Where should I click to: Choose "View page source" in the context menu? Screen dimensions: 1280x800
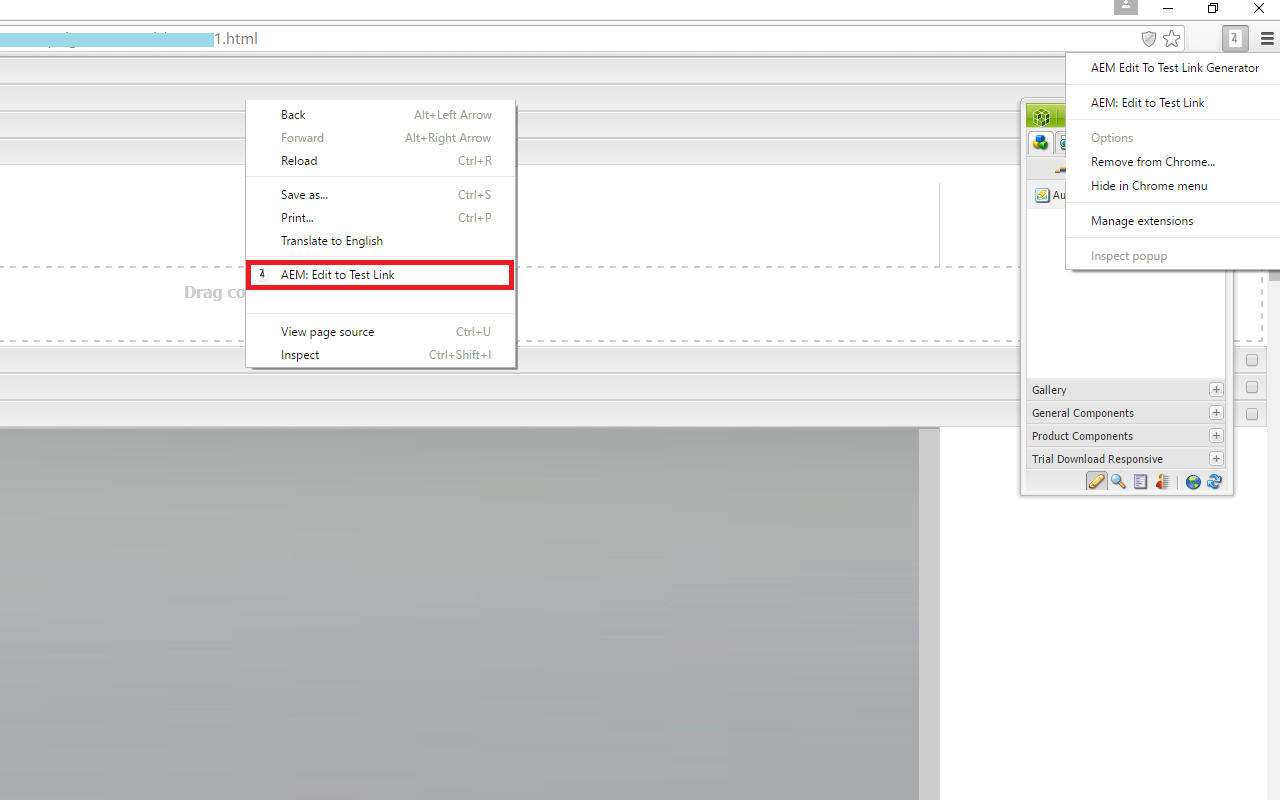click(x=327, y=331)
